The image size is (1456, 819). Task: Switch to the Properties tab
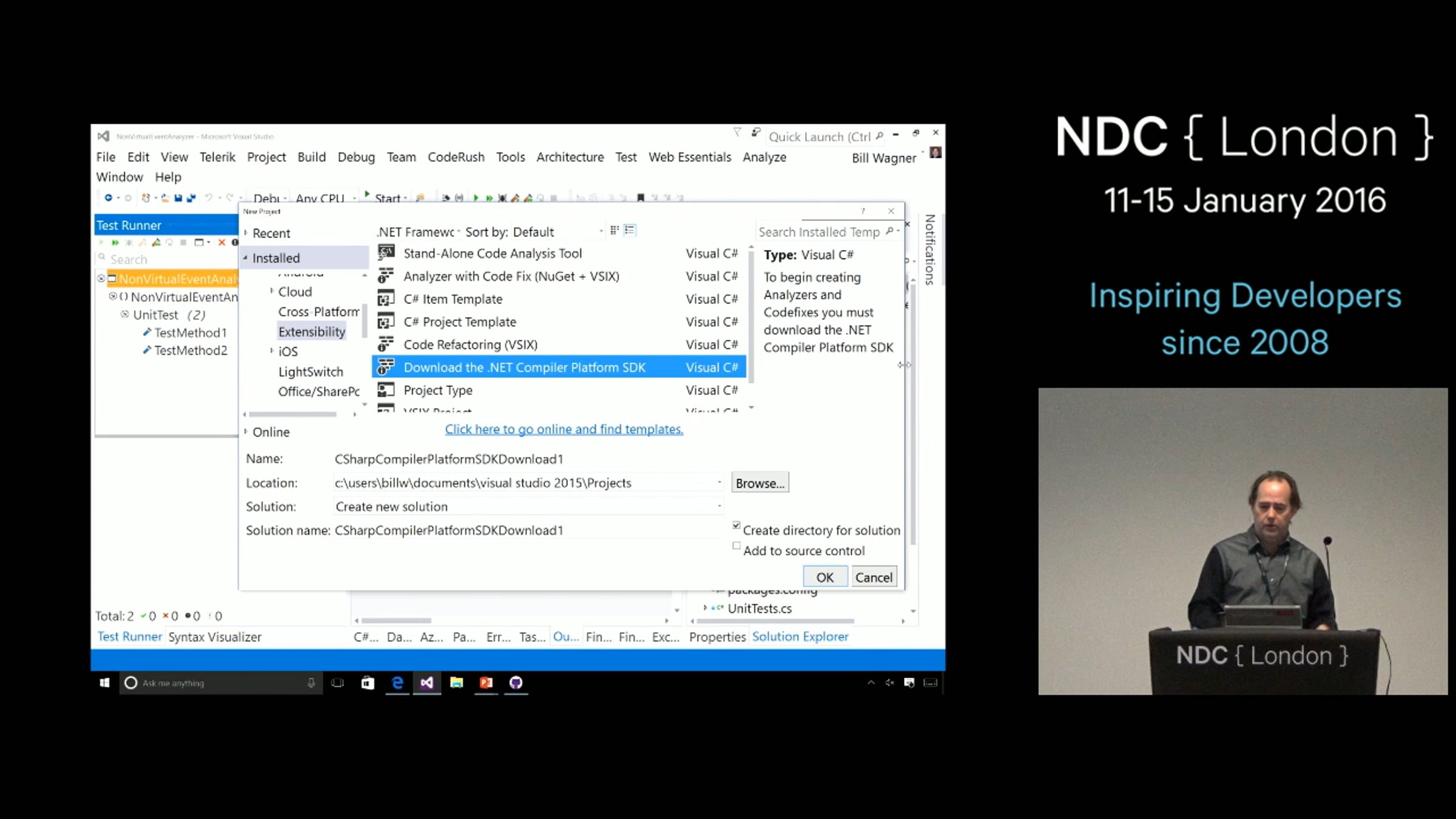tap(717, 637)
